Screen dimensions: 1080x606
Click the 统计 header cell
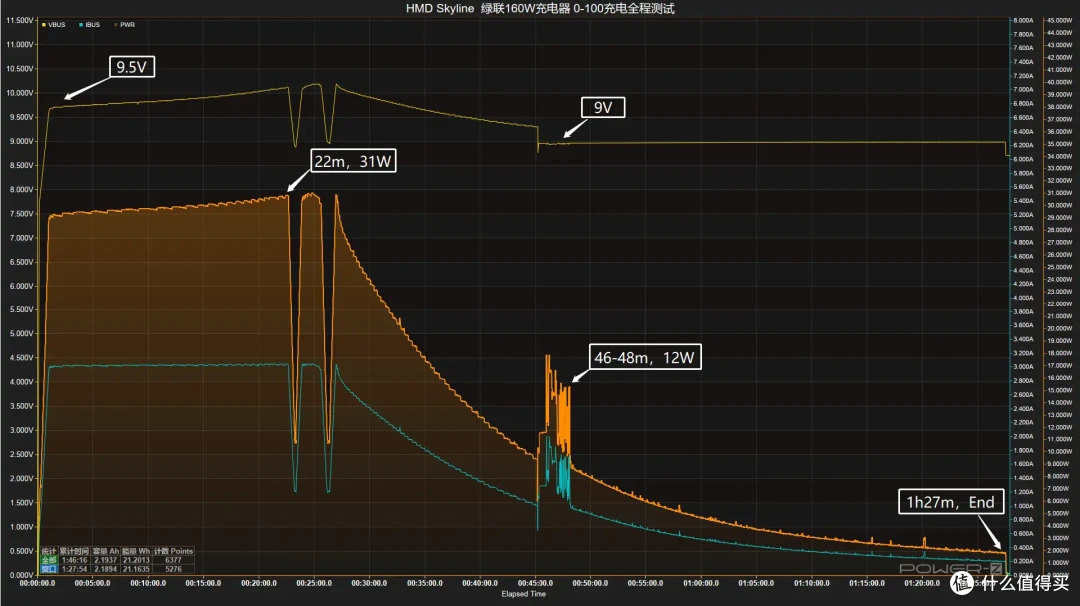(x=48, y=552)
